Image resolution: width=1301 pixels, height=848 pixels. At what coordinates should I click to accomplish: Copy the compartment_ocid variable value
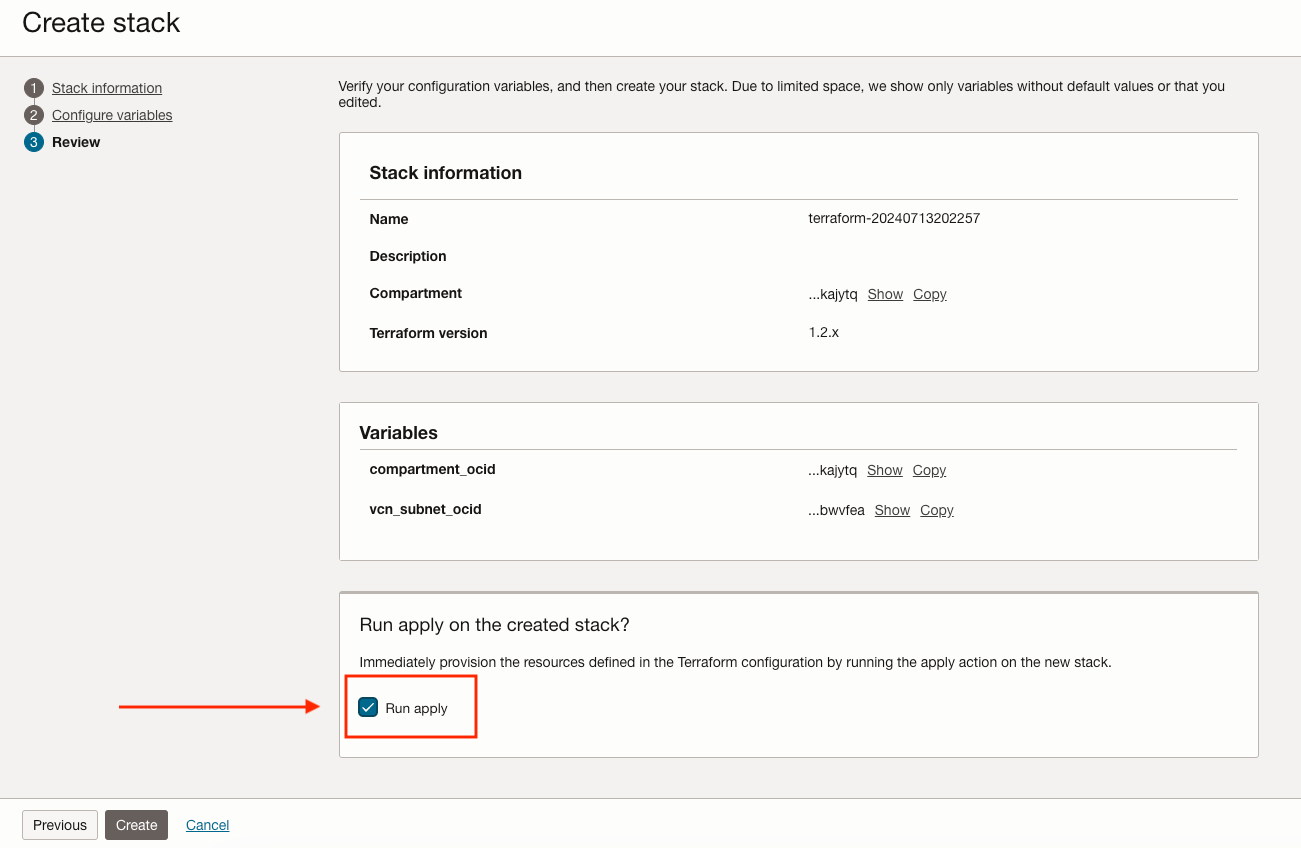(x=929, y=470)
